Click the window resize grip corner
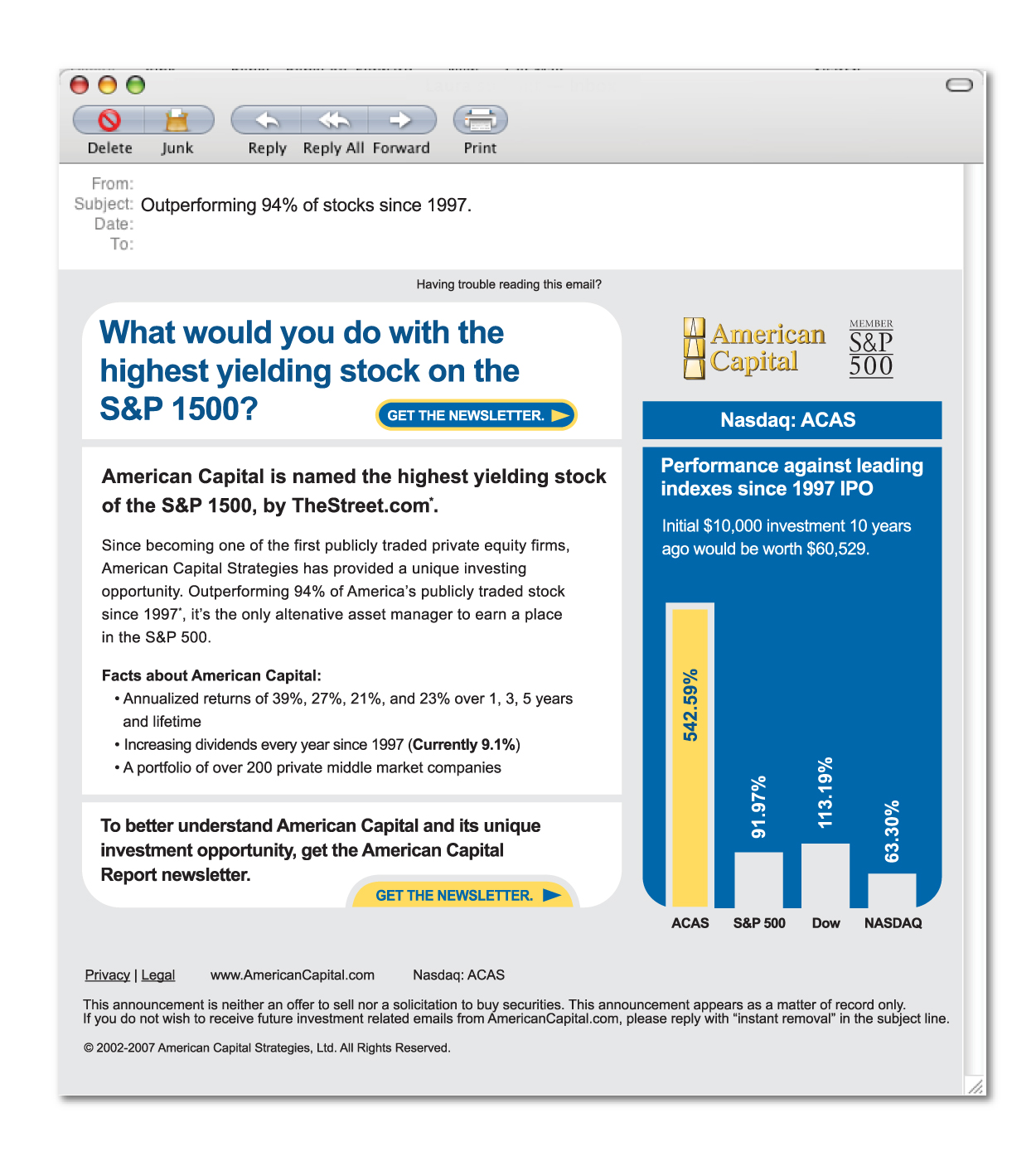The image size is (1036, 1156). [x=975, y=1086]
